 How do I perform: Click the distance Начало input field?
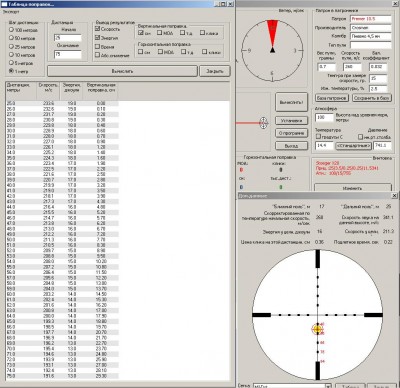point(68,38)
